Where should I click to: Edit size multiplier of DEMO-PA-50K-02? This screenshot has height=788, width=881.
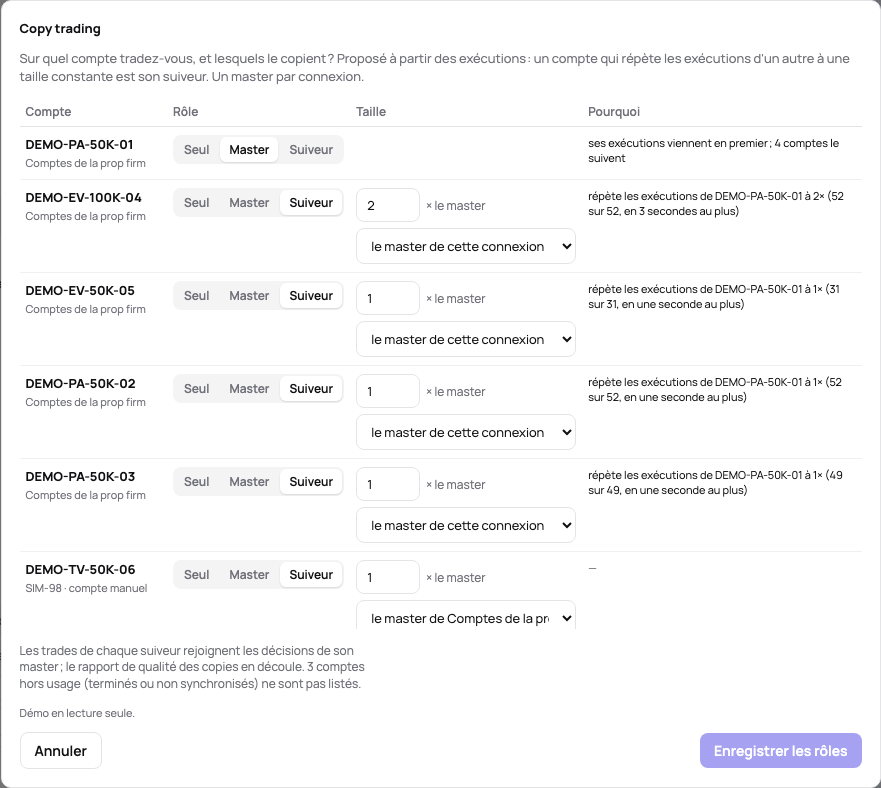[x=388, y=391]
